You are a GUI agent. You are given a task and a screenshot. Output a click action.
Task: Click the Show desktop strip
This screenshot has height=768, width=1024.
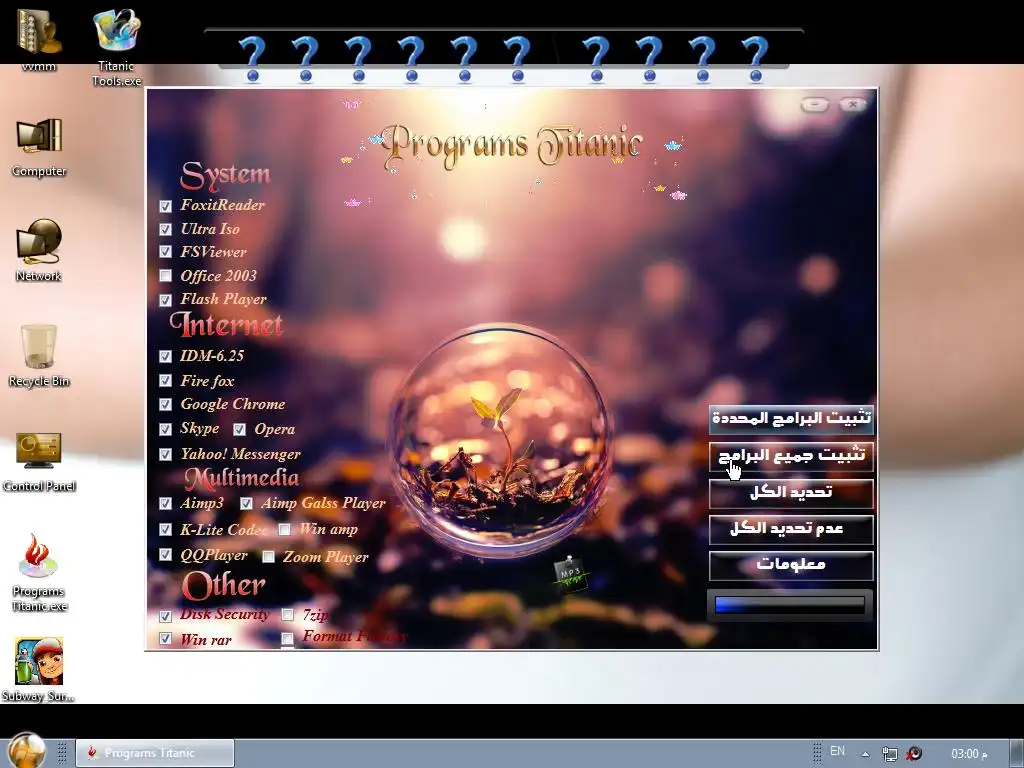pyautogui.click(x=1017, y=754)
